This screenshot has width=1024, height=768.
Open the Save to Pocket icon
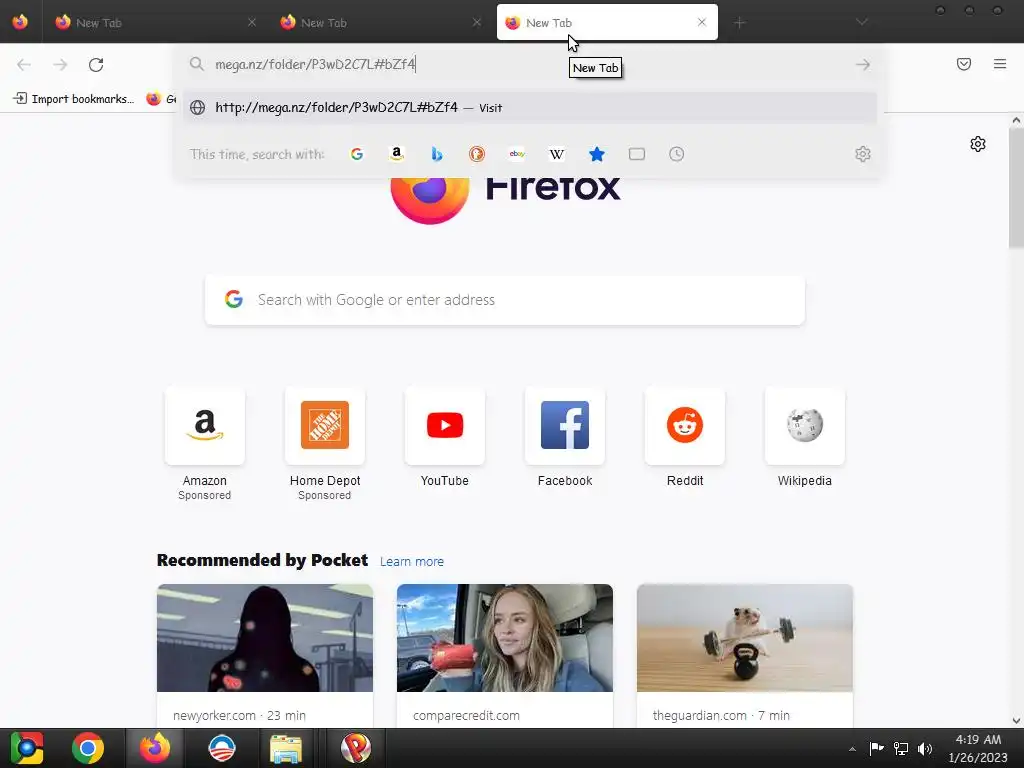click(x=964, y=64)
